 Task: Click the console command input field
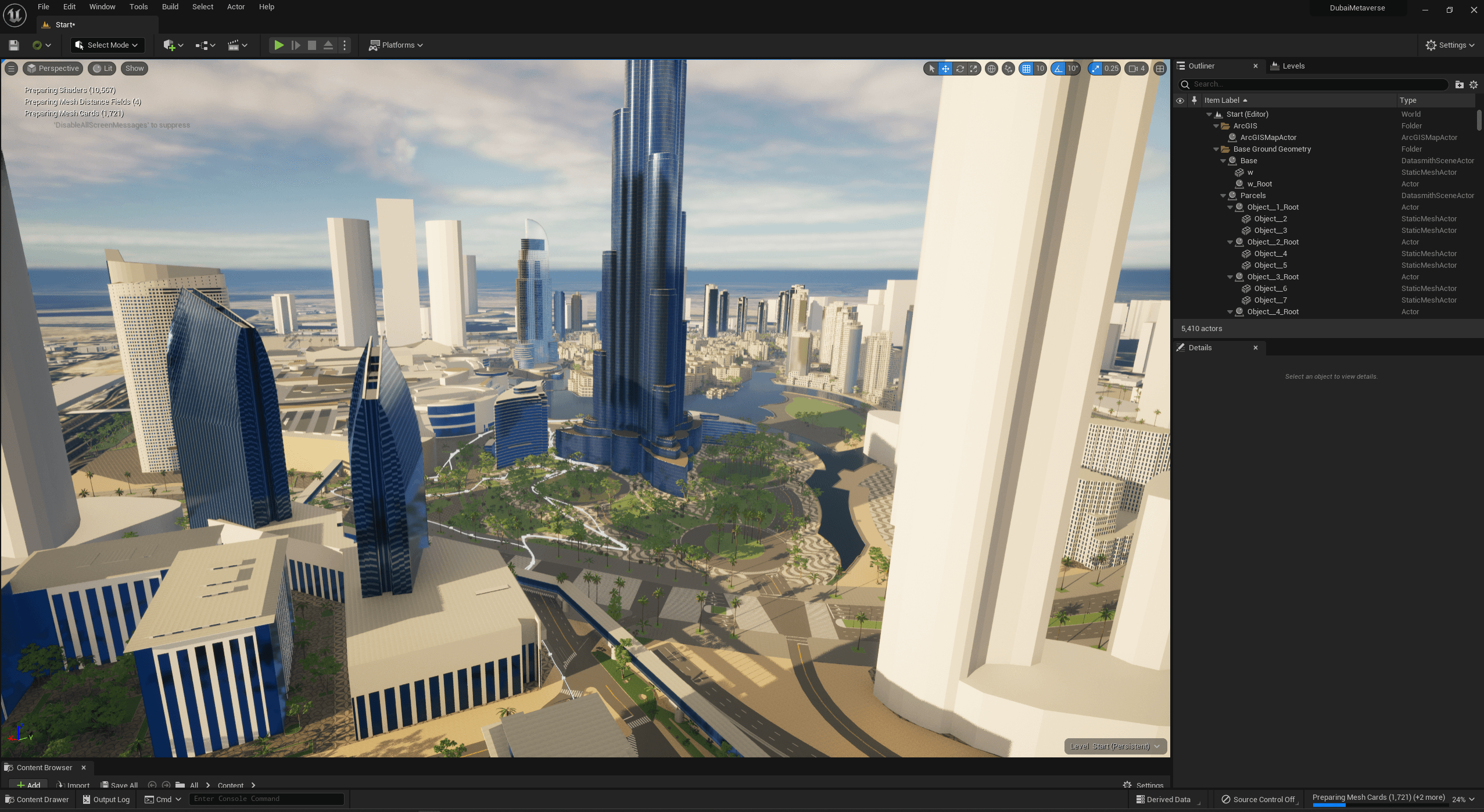click(267, 799)
